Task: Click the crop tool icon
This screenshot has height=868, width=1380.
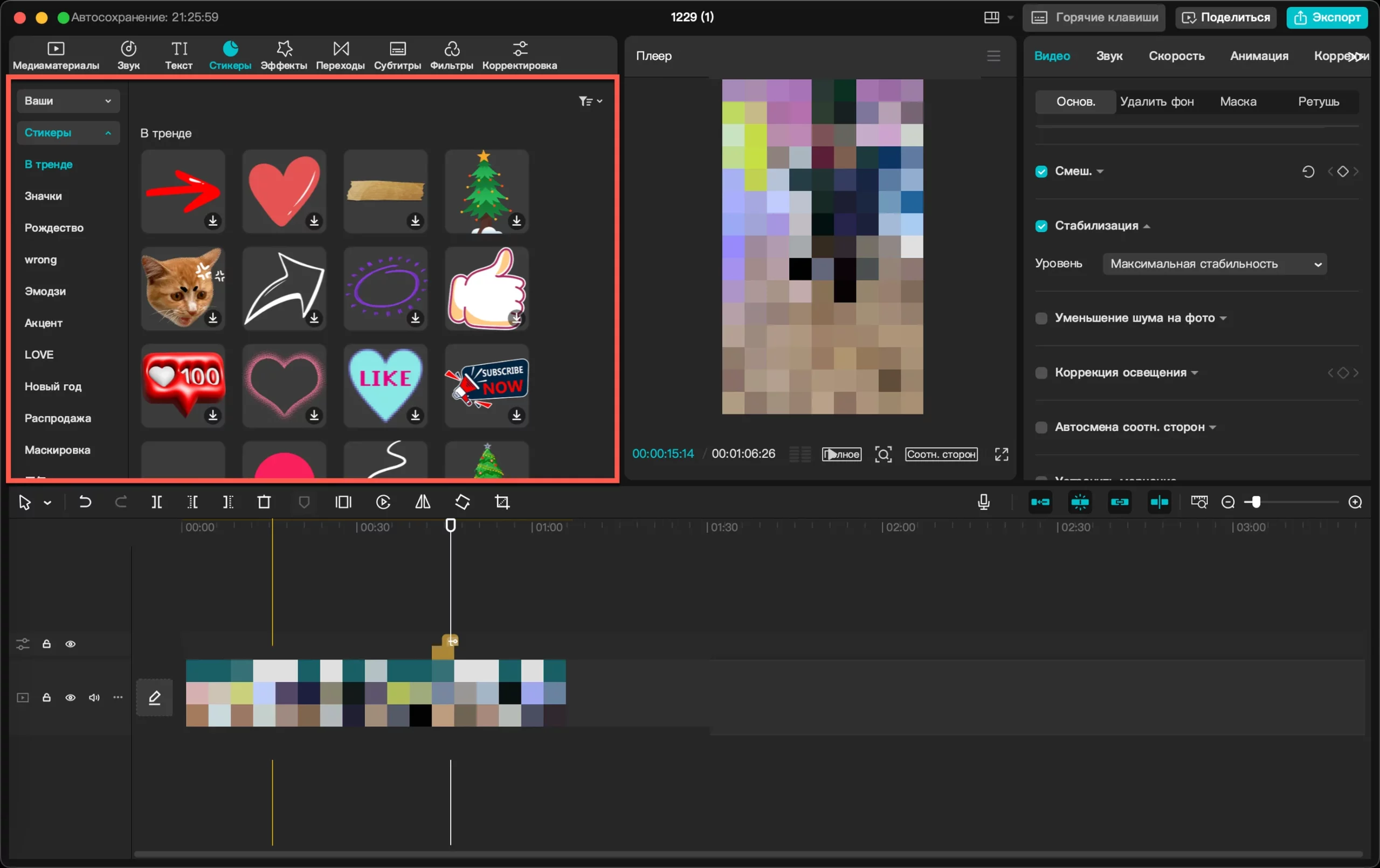Action: [x=502, y=503]
